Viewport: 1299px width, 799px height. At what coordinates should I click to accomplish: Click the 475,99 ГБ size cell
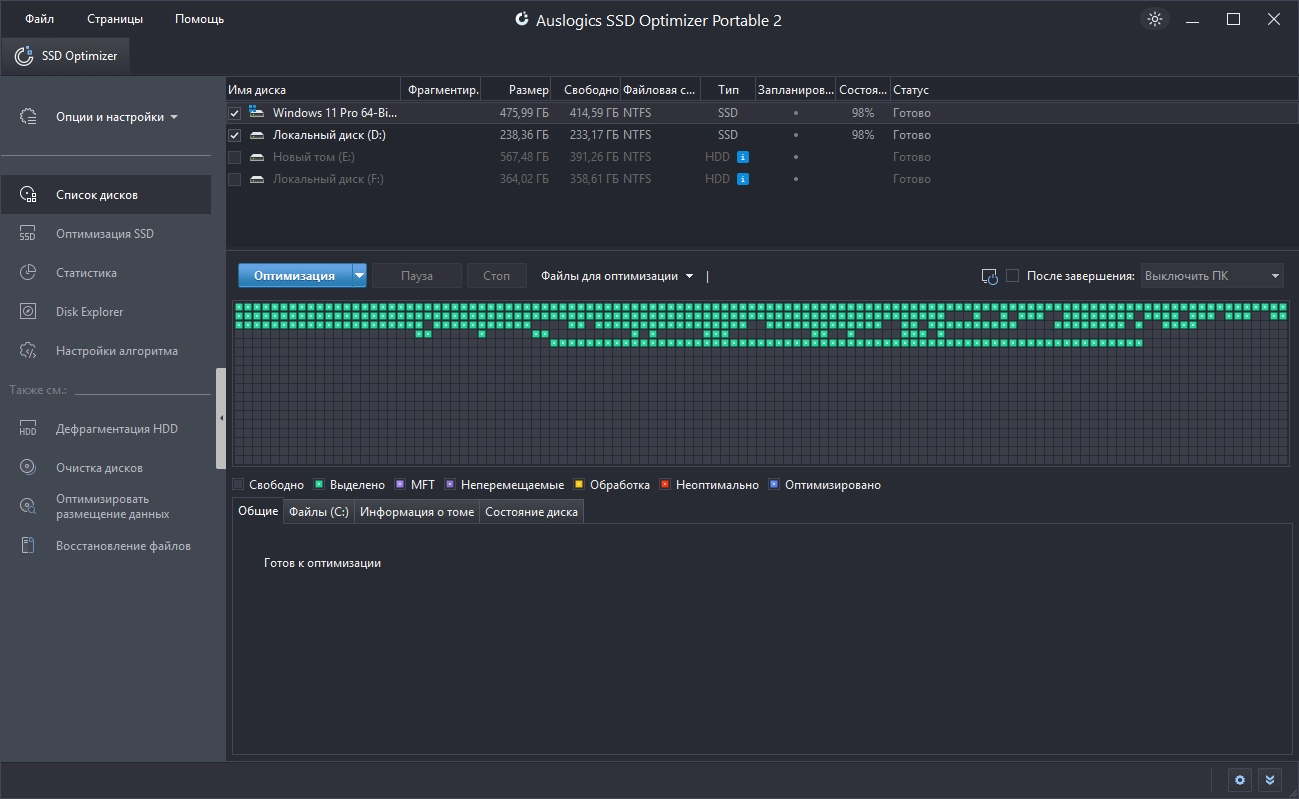524,113
